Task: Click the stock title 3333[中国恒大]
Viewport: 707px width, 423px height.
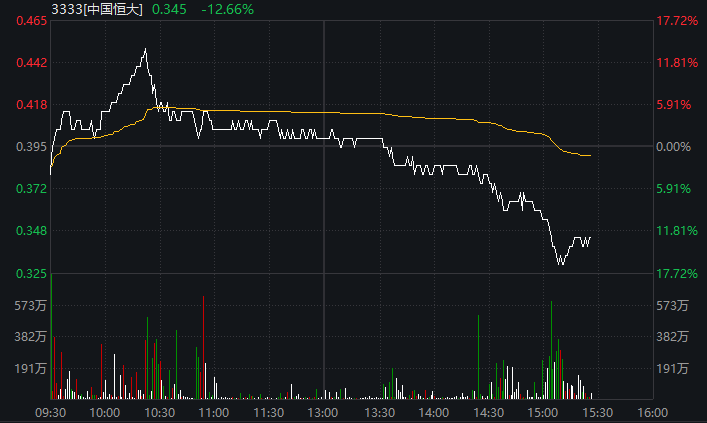Action: (x=97, y=9)
